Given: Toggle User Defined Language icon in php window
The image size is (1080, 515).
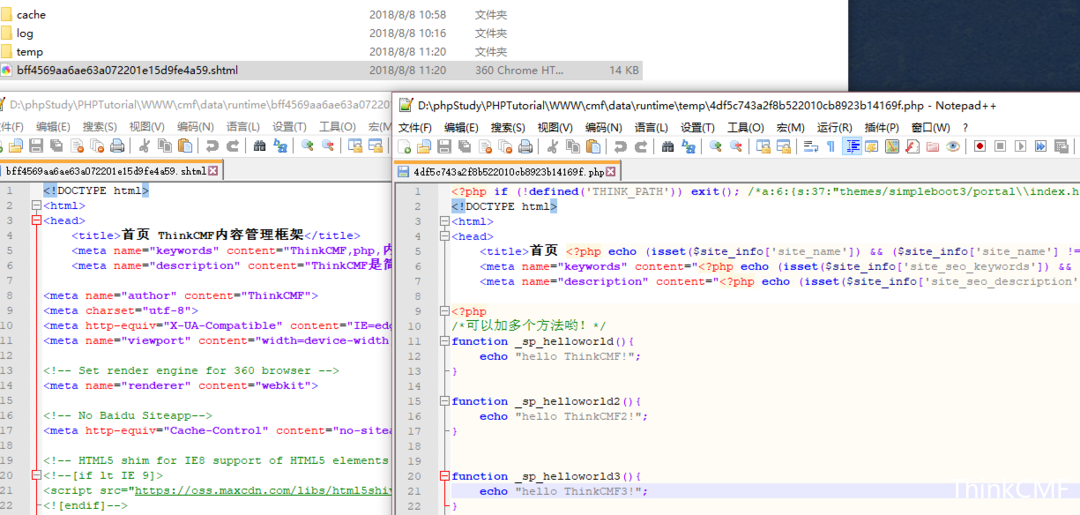Looking at the screenshot, I should (871, 146).
